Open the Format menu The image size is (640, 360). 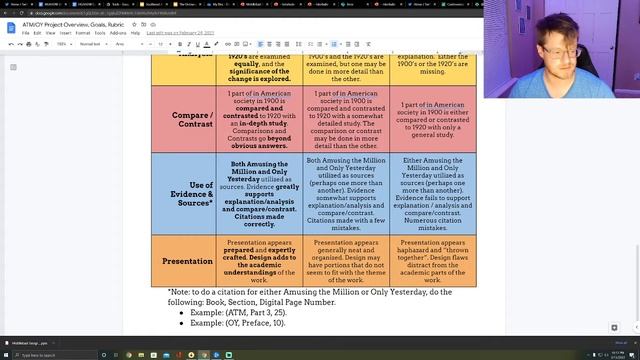(x=83, y=33)
